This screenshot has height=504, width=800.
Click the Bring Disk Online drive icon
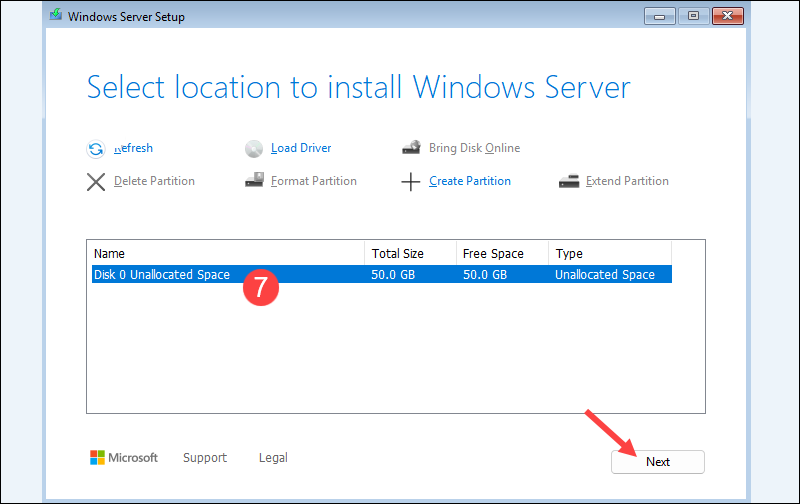point(411,148)
